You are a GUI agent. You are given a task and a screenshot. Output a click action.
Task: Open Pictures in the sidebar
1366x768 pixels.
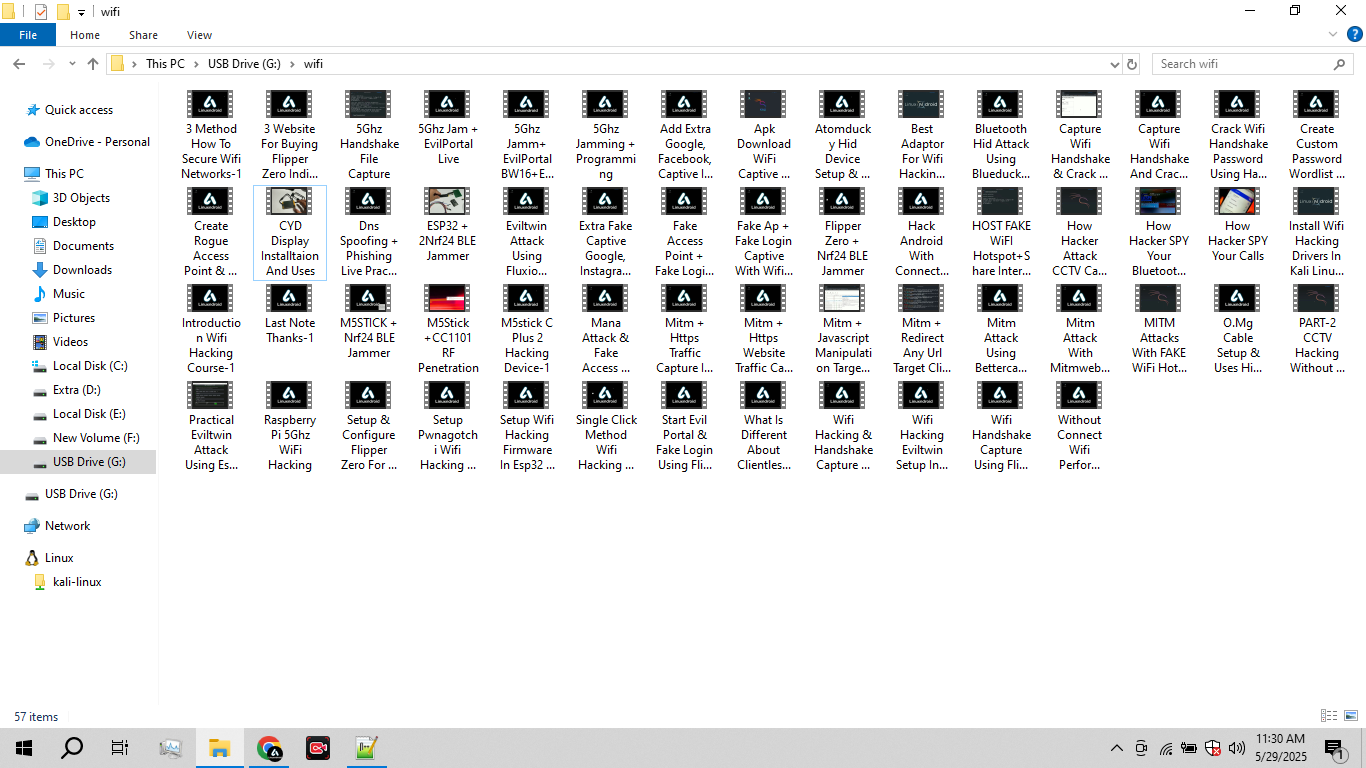click(74, 318)
